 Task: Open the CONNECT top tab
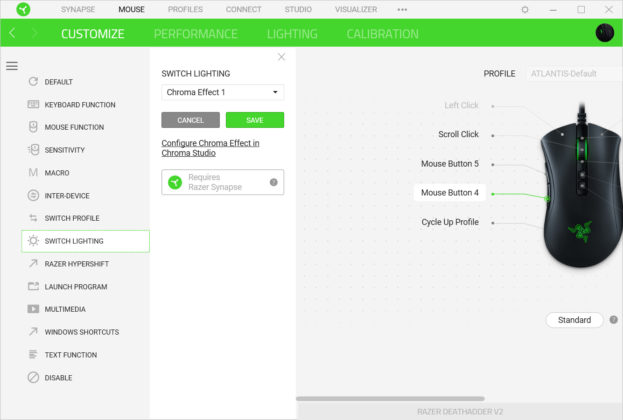(x=243, y=10)
